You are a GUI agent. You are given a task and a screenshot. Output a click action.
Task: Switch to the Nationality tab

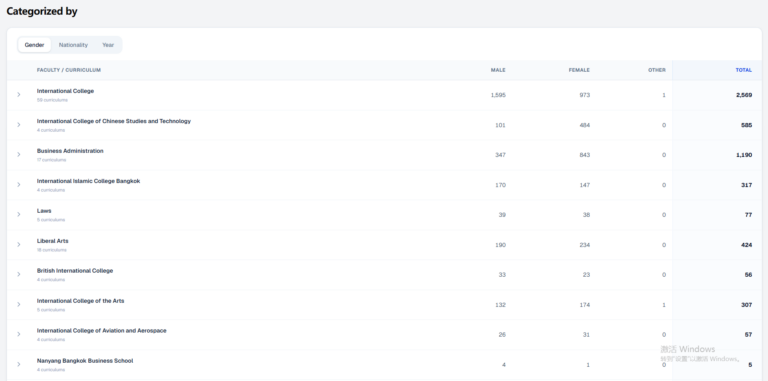[x=73, y=45]
